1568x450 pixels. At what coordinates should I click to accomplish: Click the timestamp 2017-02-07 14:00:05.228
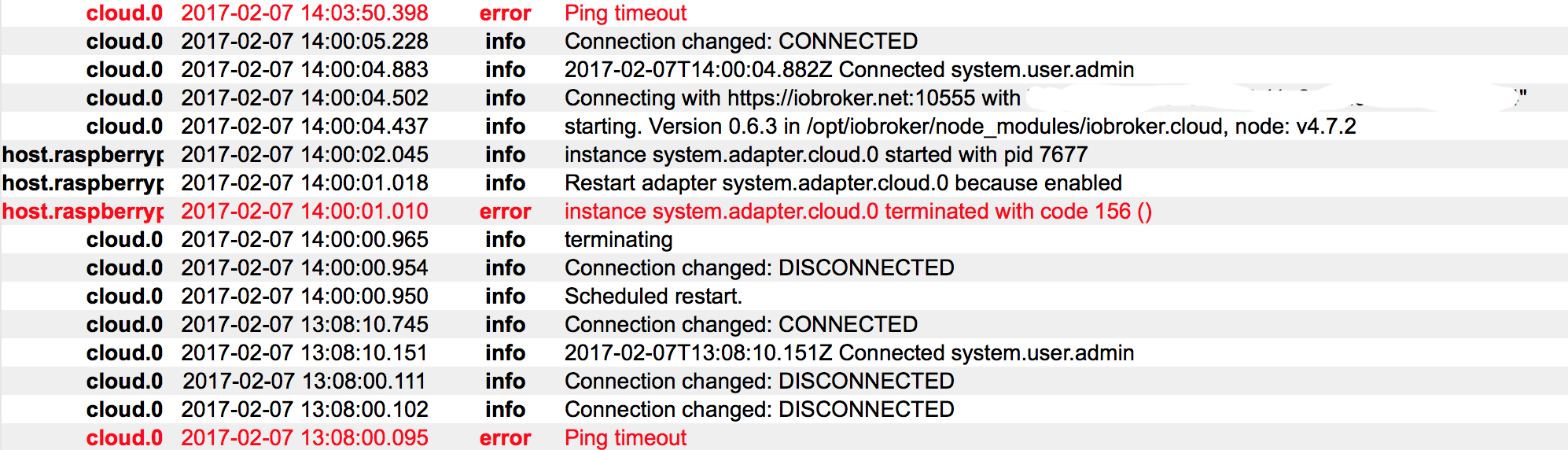click(304, 42)
